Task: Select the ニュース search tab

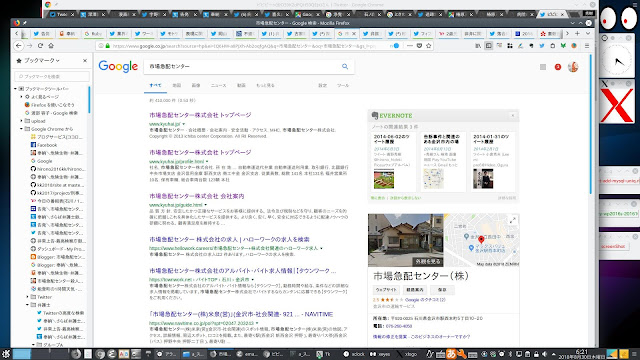Action: click(x=218, y=85)
